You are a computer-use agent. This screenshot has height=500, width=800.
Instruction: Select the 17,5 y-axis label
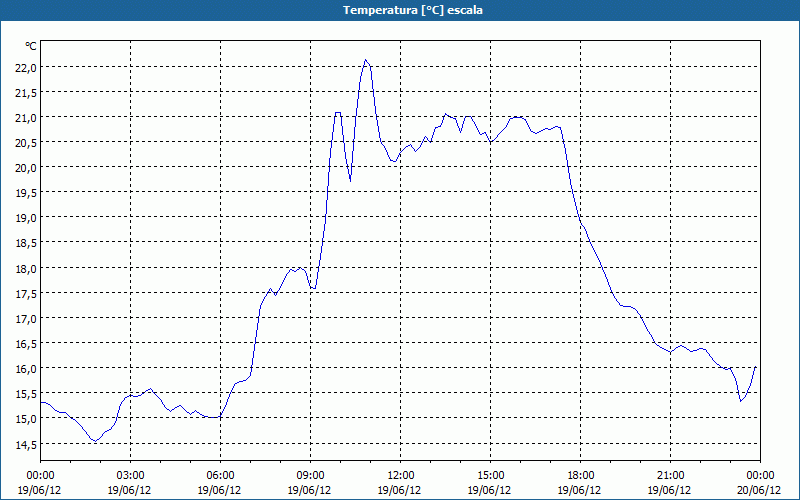[x=25, y=293]
